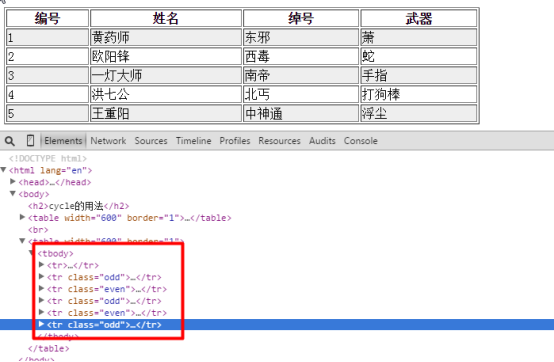Switch to the Timeline tab
This screenshot has height=362, width=554.
click(x=194, y=141)
